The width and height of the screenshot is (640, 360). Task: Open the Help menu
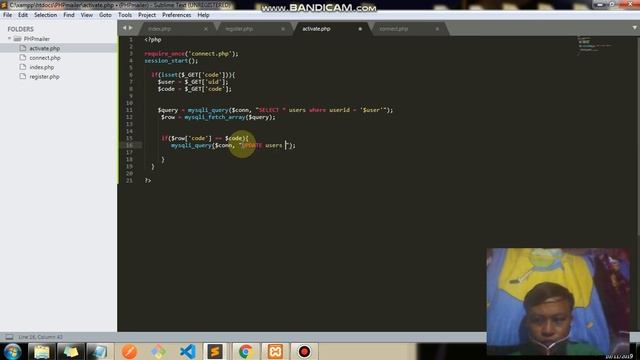click(x=203, y=15)
